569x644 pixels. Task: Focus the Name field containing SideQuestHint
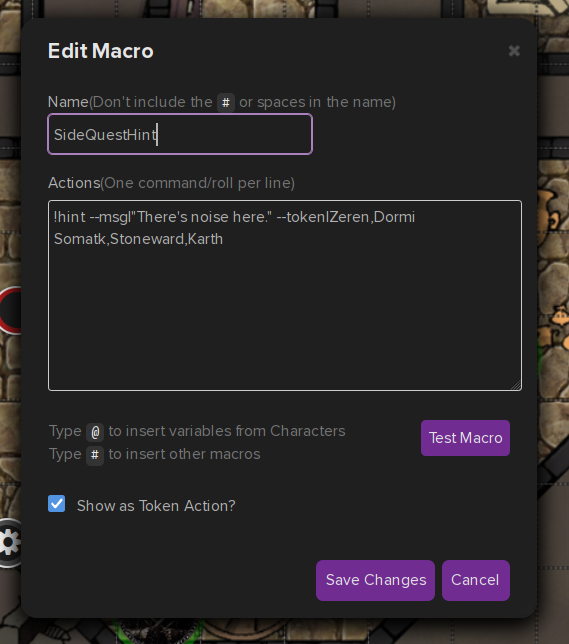click(x=180, y=134)
